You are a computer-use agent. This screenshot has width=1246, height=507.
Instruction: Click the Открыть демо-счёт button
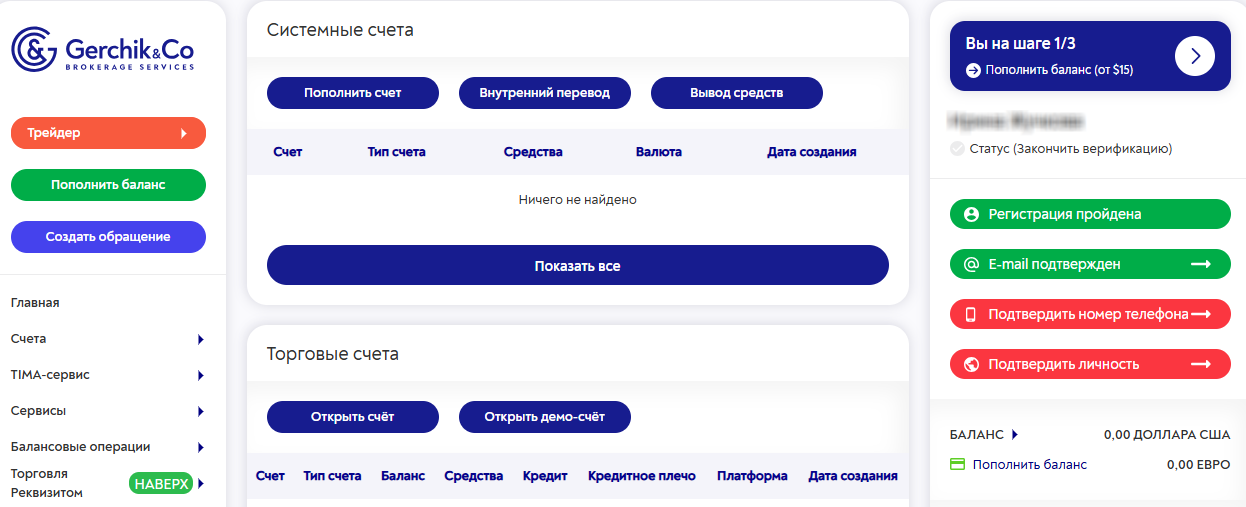click(545, 417)
